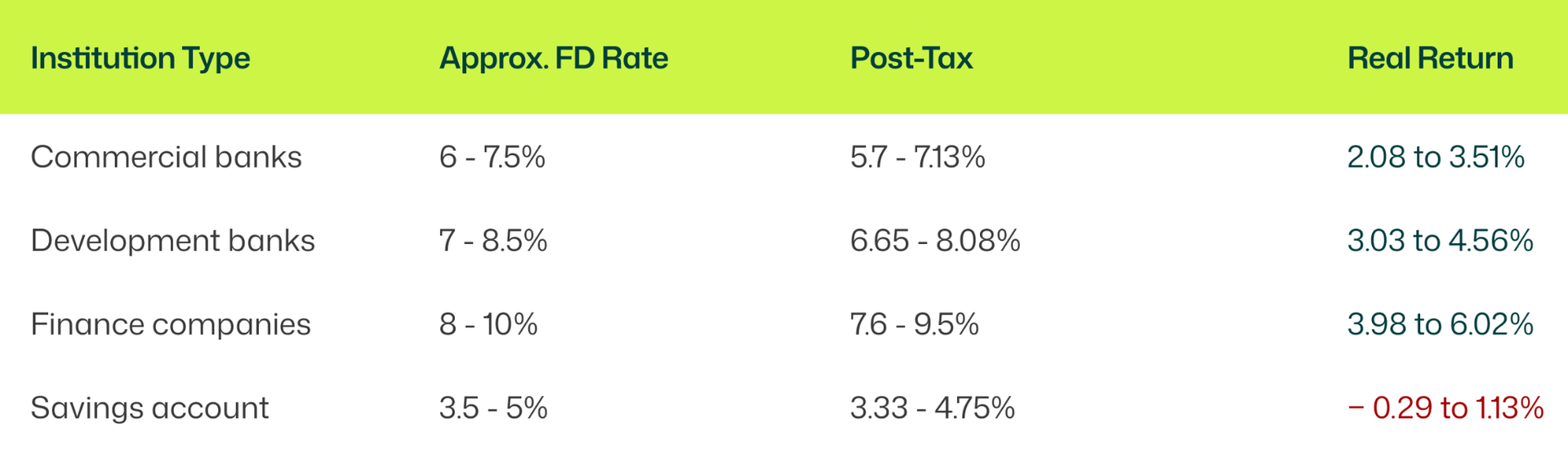Click the 3.5 - 5% FD rate cell

(x=492, y=408)
